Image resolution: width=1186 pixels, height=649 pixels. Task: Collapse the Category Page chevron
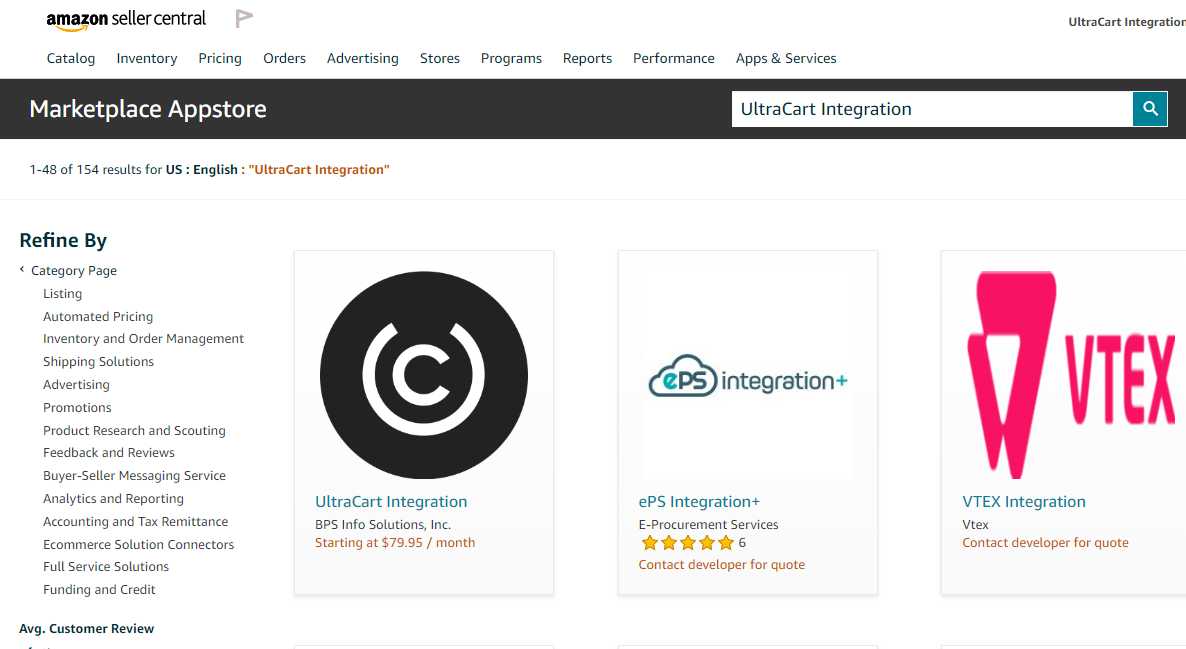[22, 269]
